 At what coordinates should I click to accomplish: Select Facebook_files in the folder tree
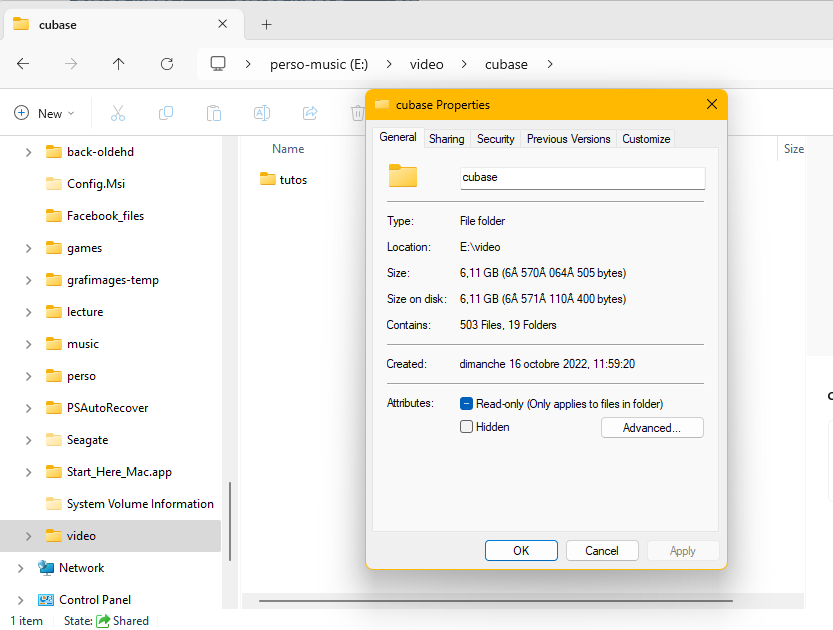click(x=105, y=216)
